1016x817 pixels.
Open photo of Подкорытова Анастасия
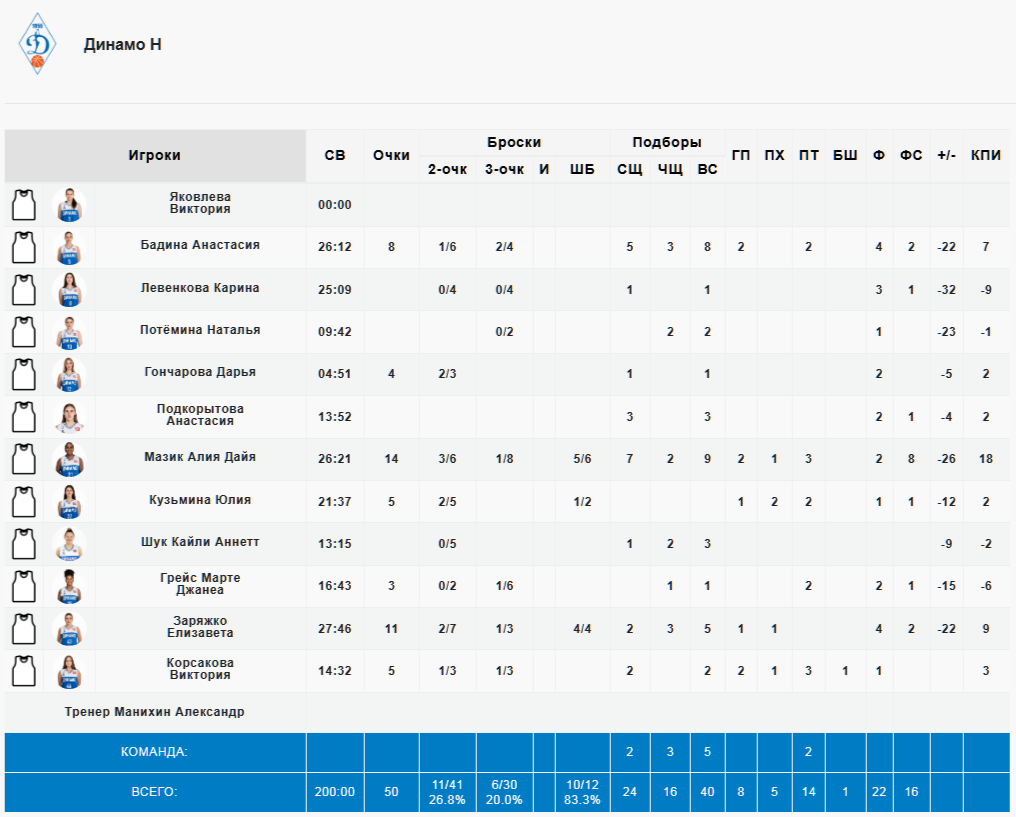click(69, 417)
